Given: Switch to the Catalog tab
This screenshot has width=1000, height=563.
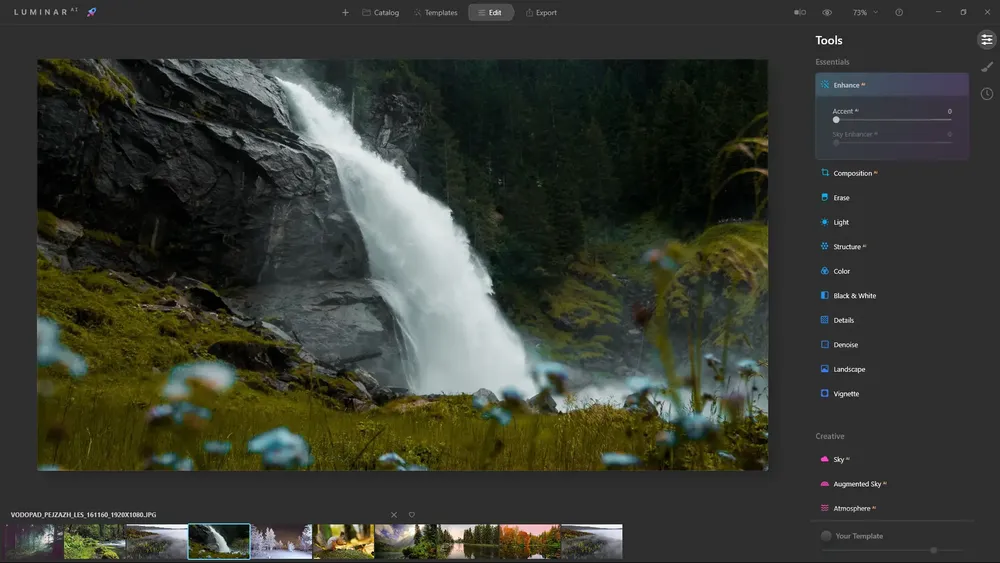Looking at the screenshot, I should click(x=381, y=12).
